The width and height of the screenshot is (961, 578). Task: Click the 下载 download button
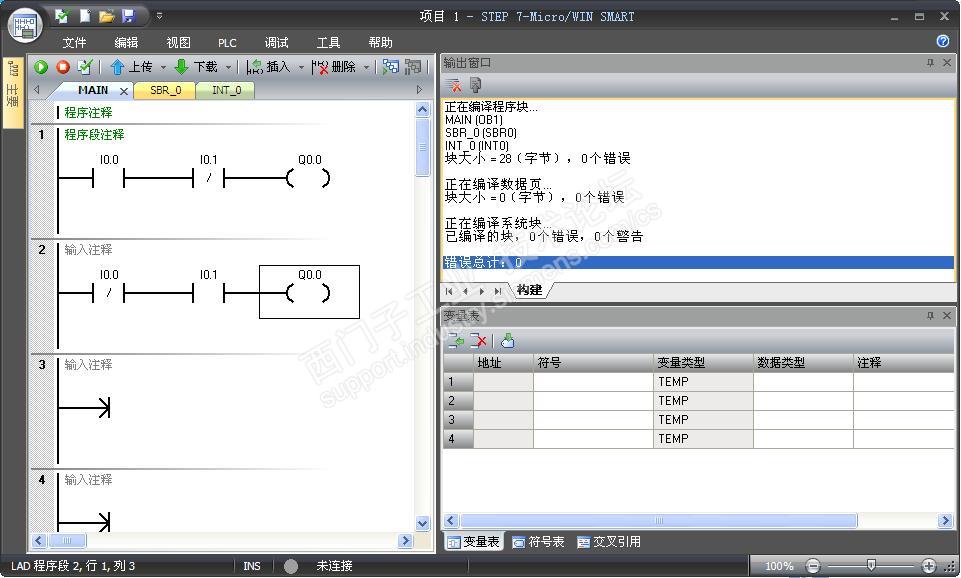pyautogui.click(x=196, y=67)
